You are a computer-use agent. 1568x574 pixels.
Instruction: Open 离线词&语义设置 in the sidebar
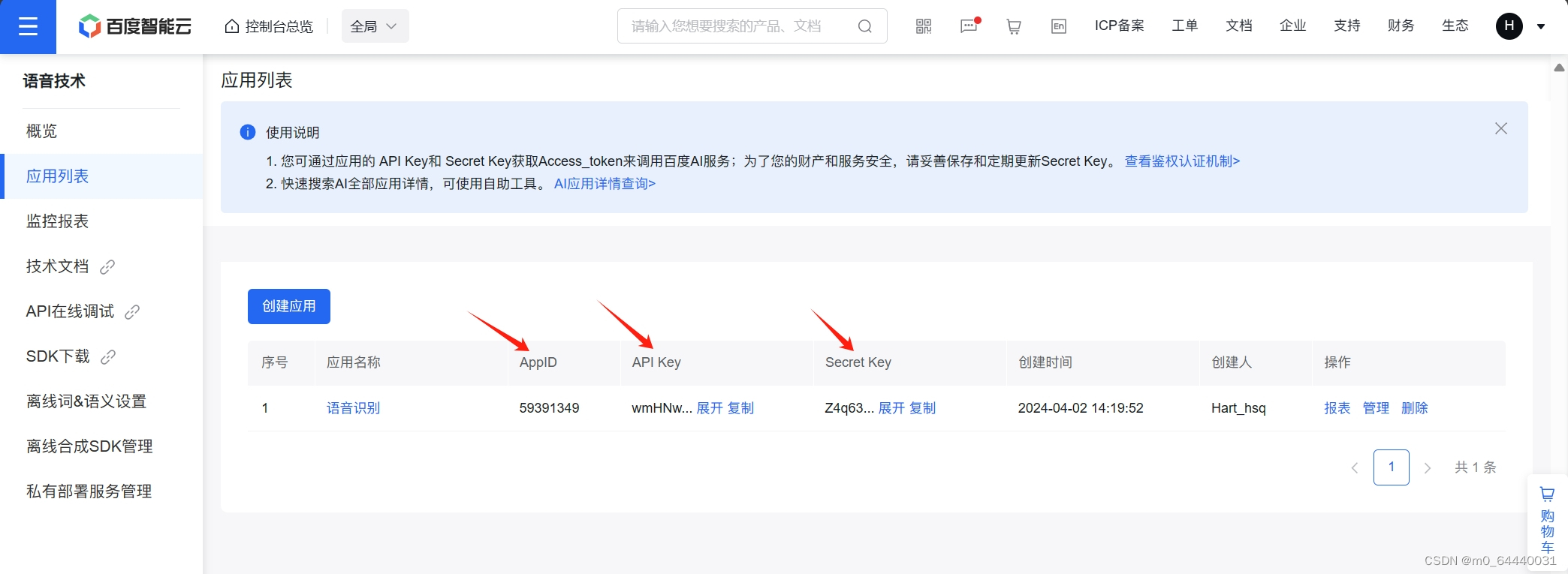pyautogui.click(x=86, y=401)
